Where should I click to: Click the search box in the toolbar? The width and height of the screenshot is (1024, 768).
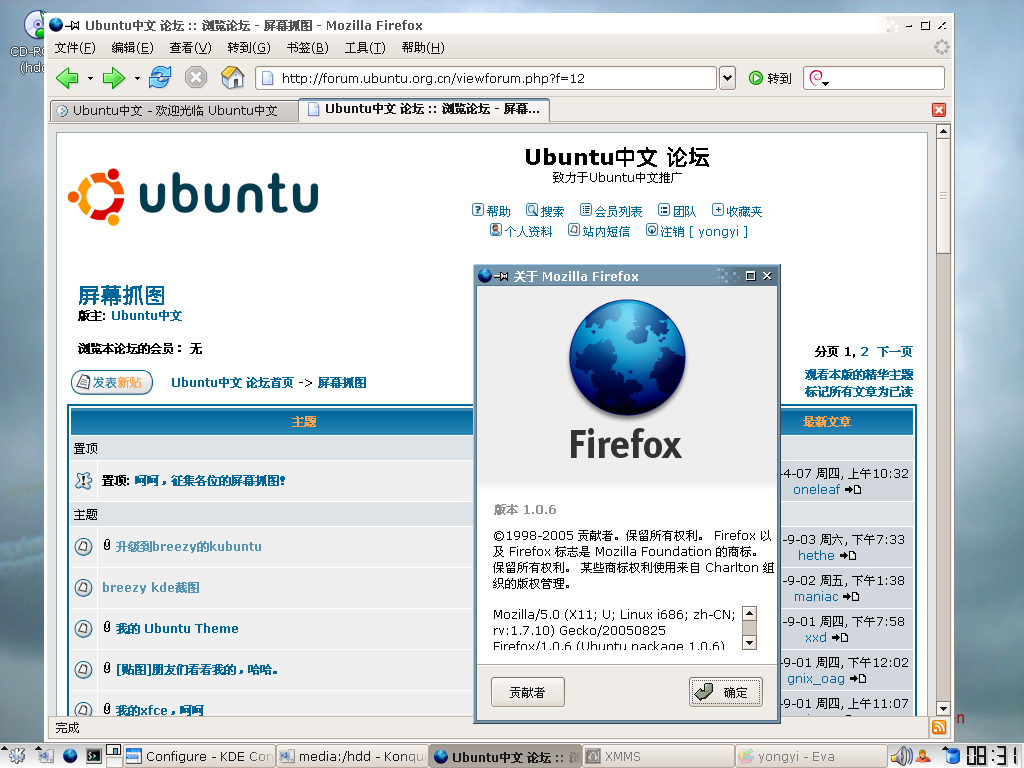coord(874,78)
